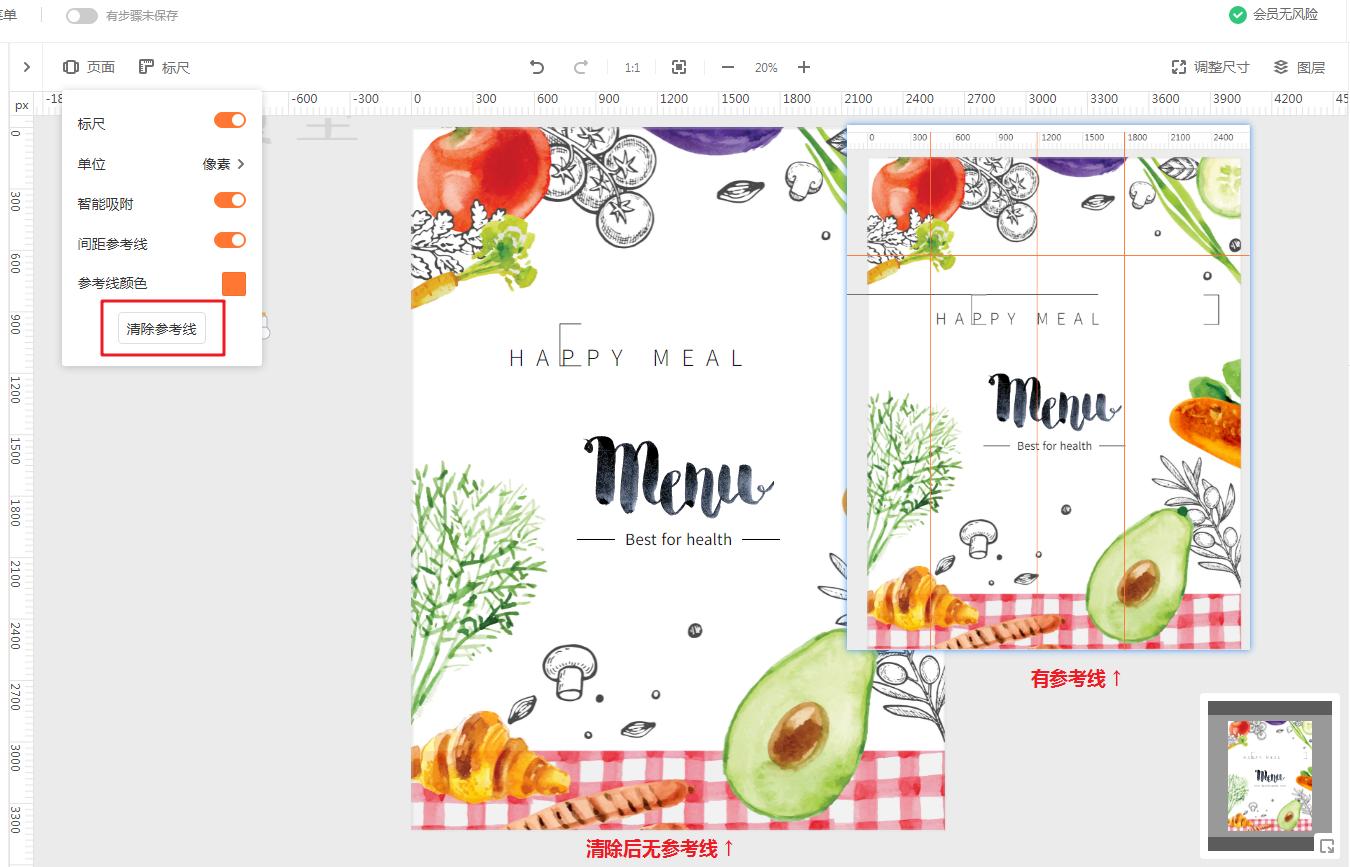Toggle the 有步骤未保存 switch
1350x867 pixels.
tap(82, 16)
